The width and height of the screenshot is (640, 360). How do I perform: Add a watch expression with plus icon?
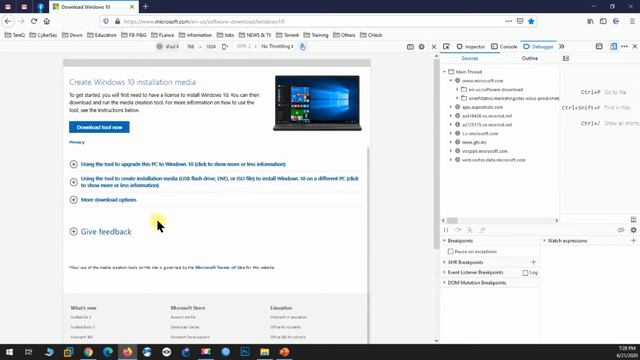[633, 241]
